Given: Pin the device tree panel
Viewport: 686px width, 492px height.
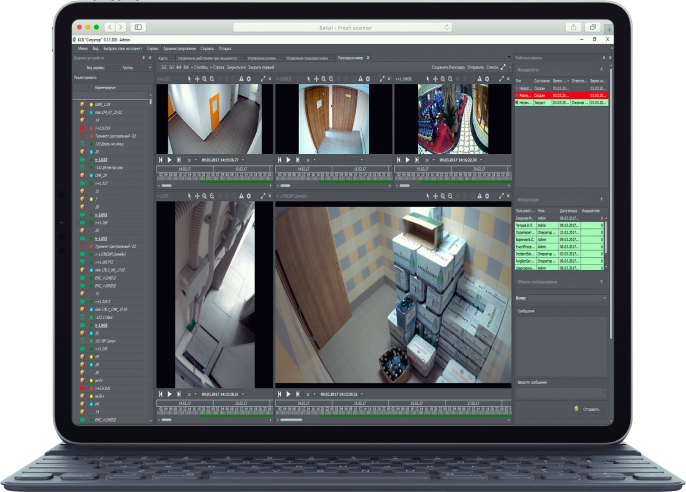Looking at the screenshot, I should click(x=144, y=58).
